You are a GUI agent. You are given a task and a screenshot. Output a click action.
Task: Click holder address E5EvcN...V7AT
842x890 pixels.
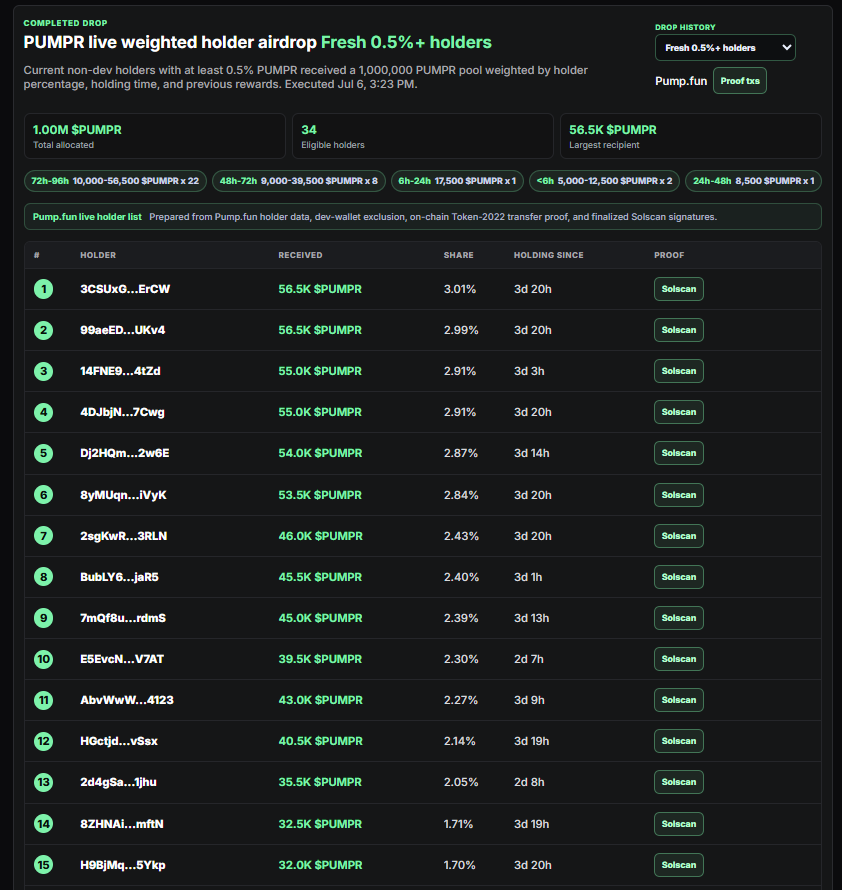(x=122, y=659)
